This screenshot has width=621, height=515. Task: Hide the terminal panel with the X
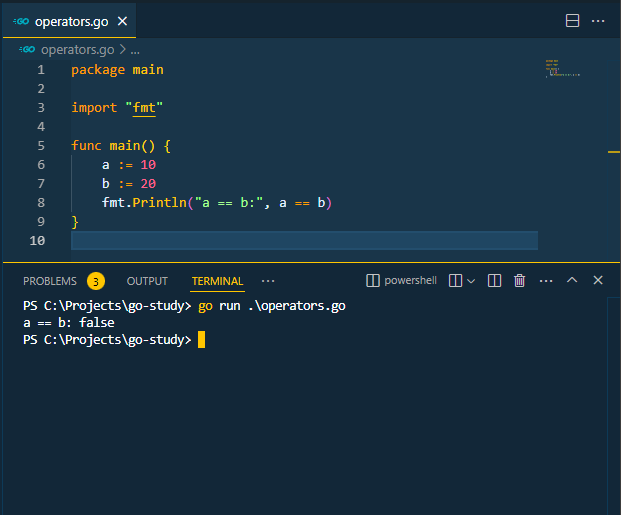point(598,281)
